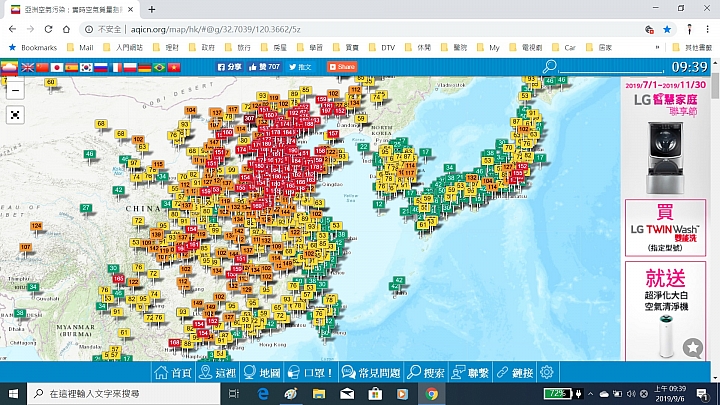Viewport: 720px width, 405px height.
Task: Go to the browser home page
Action: [66, 29]
